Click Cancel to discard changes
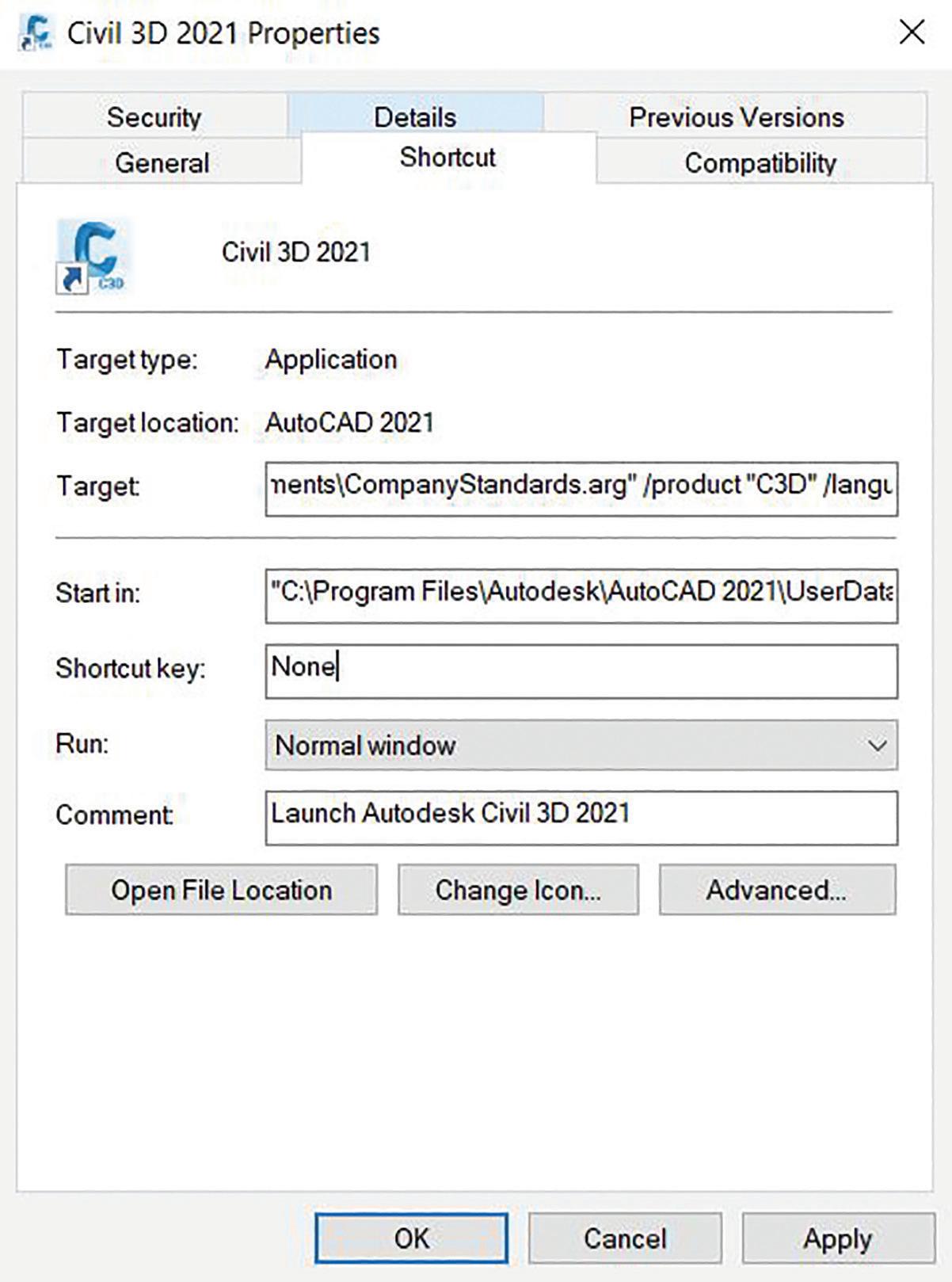Screen dimensions: 952x1282 (x=625, y=1238)
